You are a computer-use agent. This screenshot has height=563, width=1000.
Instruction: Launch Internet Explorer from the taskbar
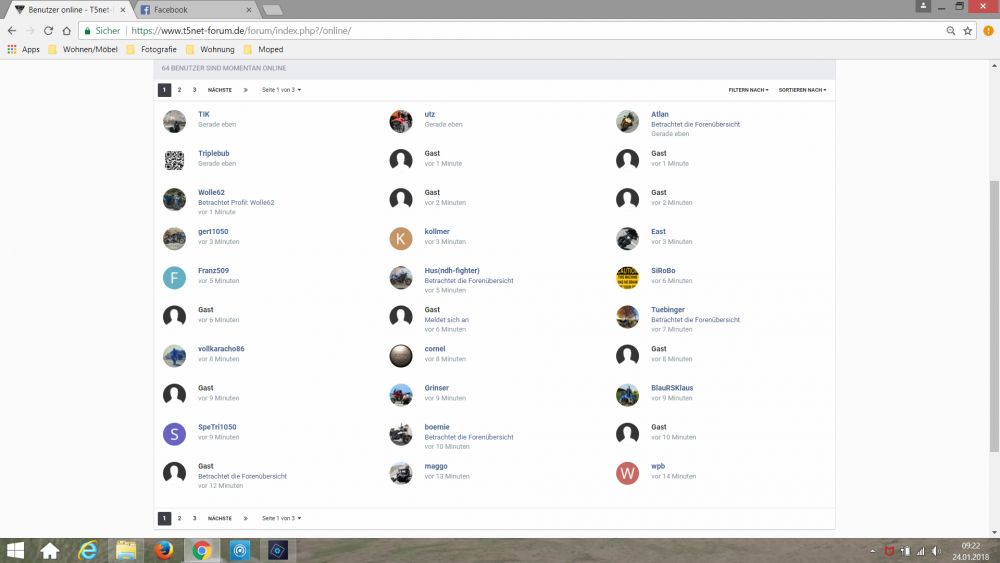[x=88, y=550]
